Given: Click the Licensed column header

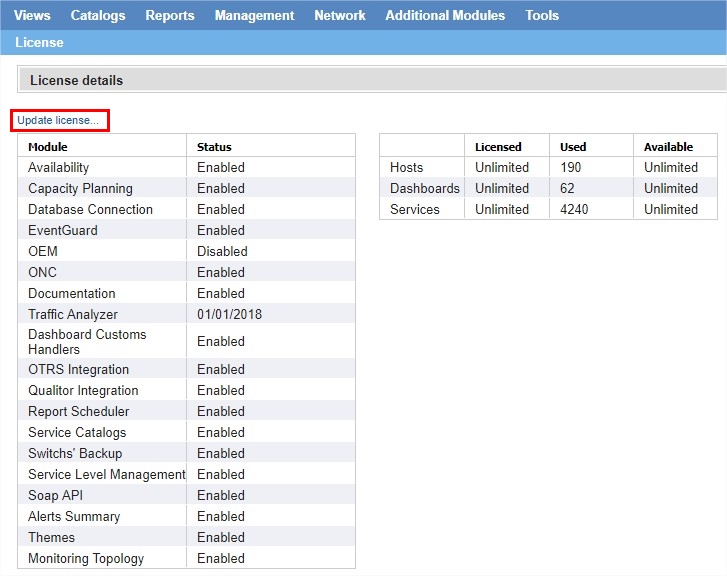Looking at the screenshot, I should [x=498, y=147].
